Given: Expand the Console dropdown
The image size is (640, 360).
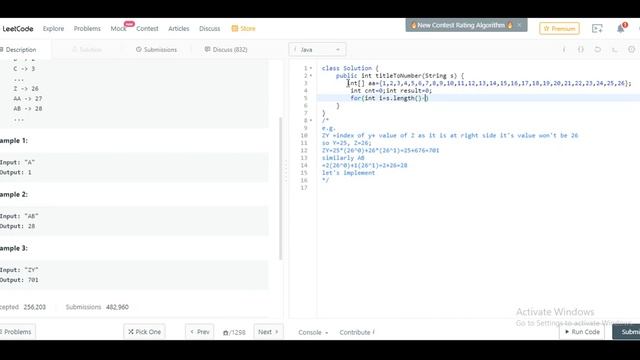Looking at the screenshot, I should pos(313,332).
